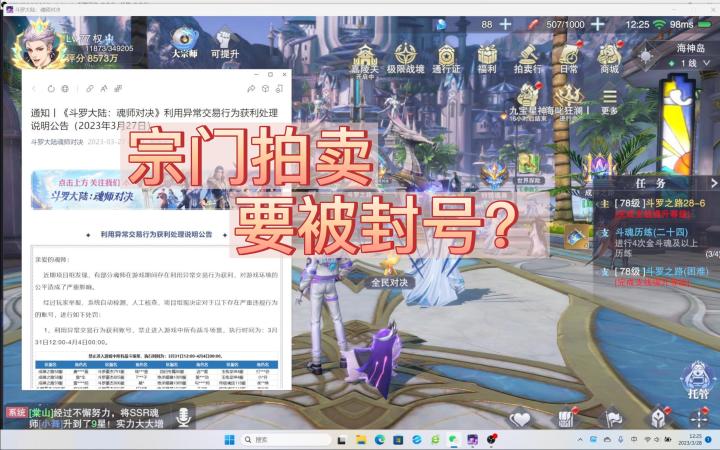Open File Explorer from the taskbar

point(361,439)
